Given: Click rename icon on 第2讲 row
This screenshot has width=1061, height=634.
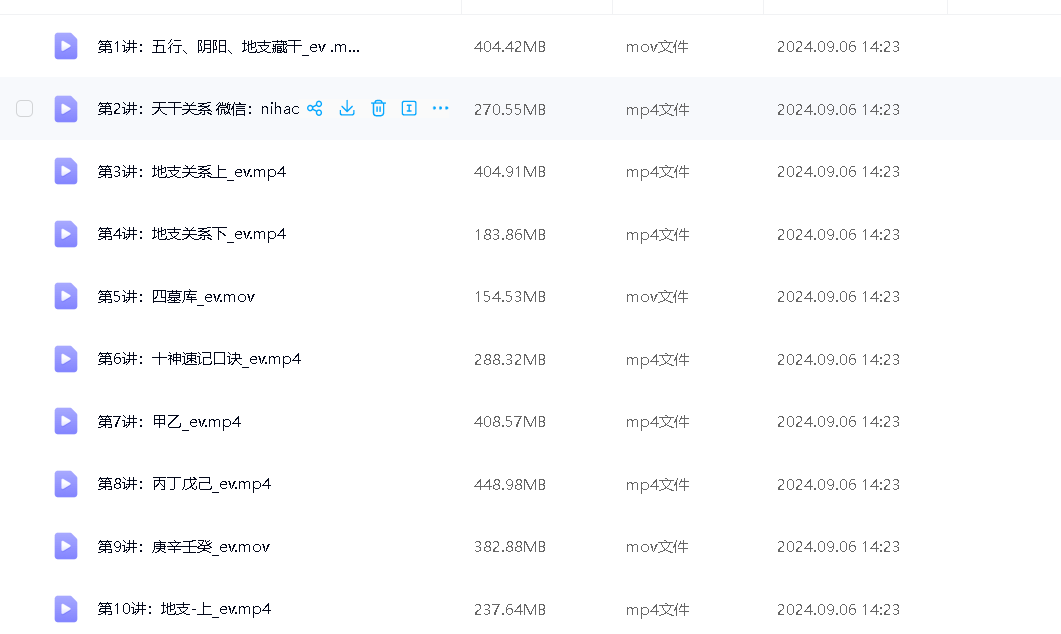Looking at the screenshot, I should coord(409,109).
